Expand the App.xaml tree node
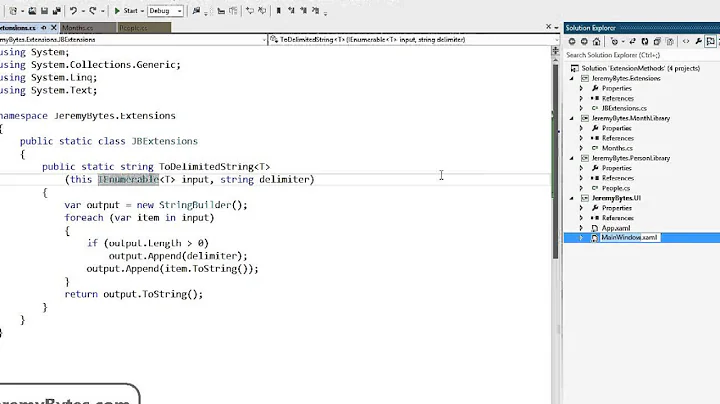This screenshot has height=404, width=720. pos(581,228)
